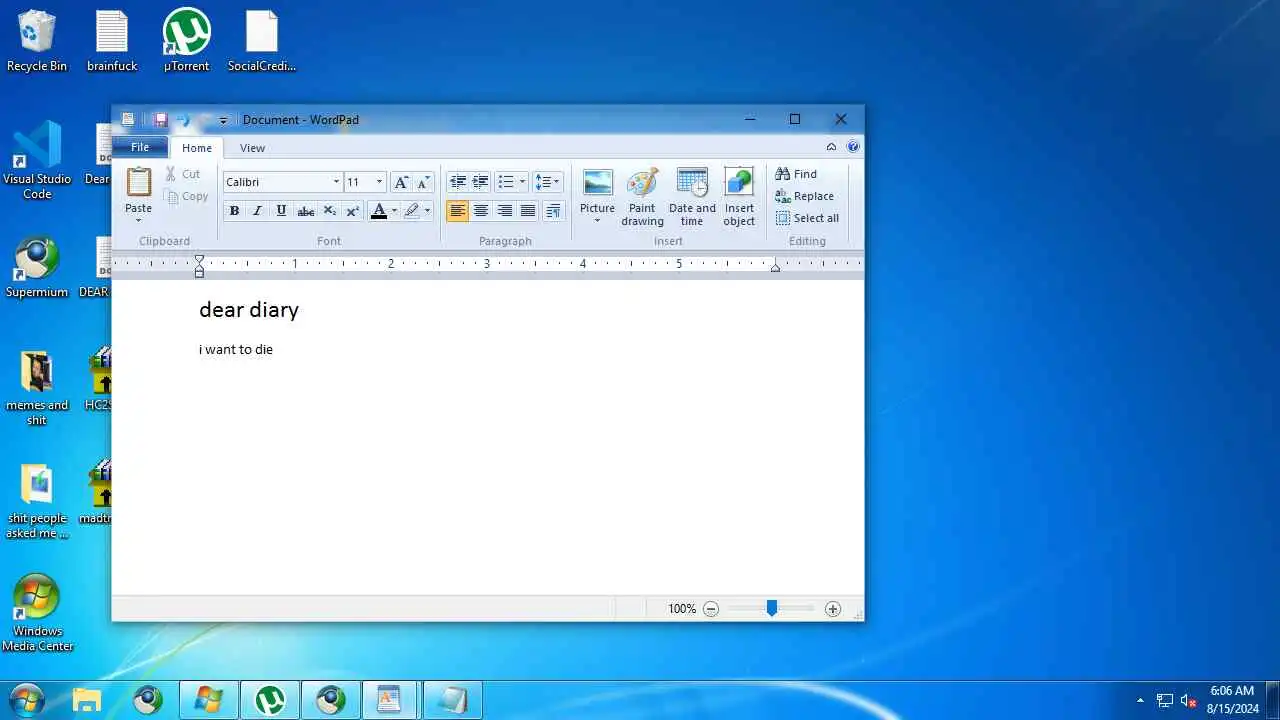The height and width of the screenshot is (720, 1280).
Task: Decrease paragraph indent
Action: [458, 182]
